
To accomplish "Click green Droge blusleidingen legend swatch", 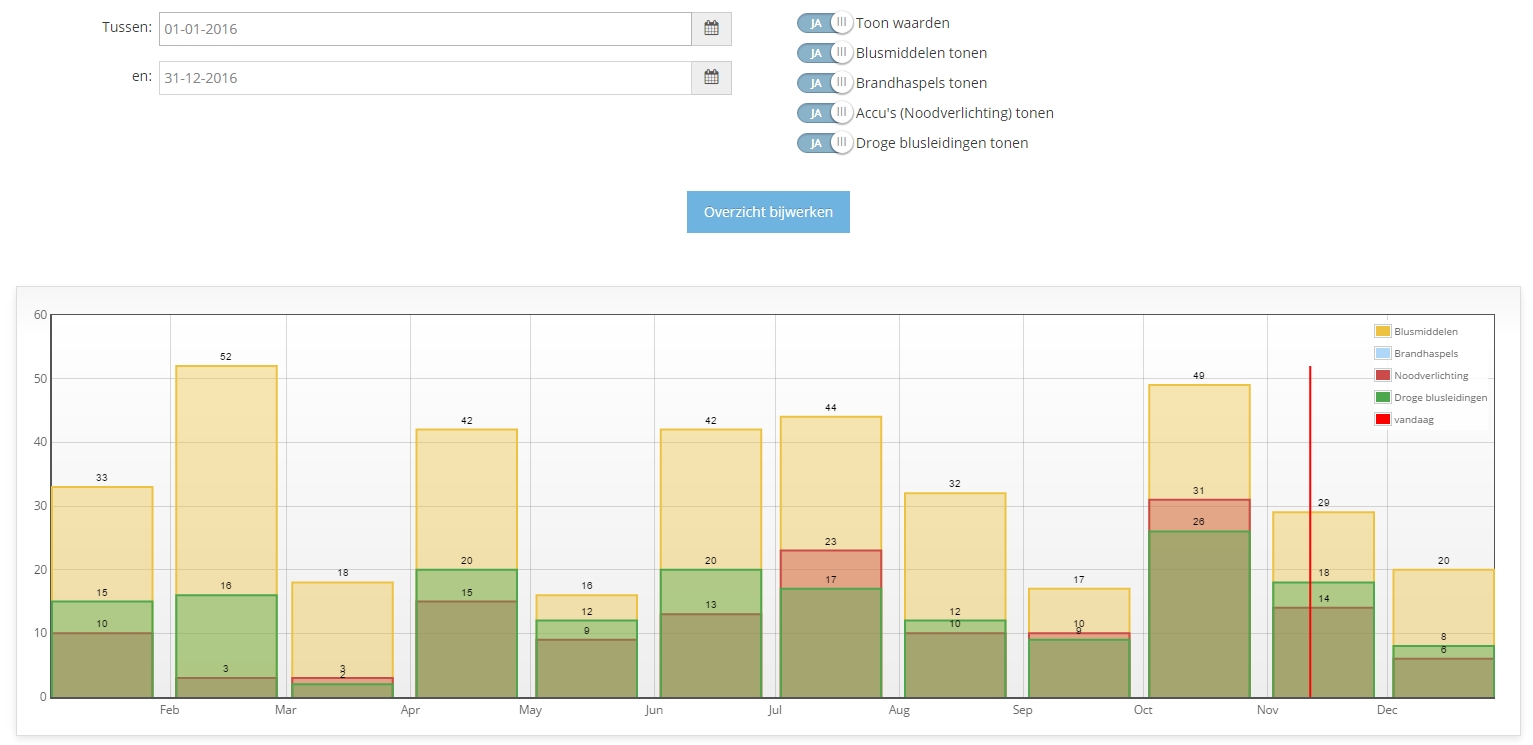I will (1383, 397).
